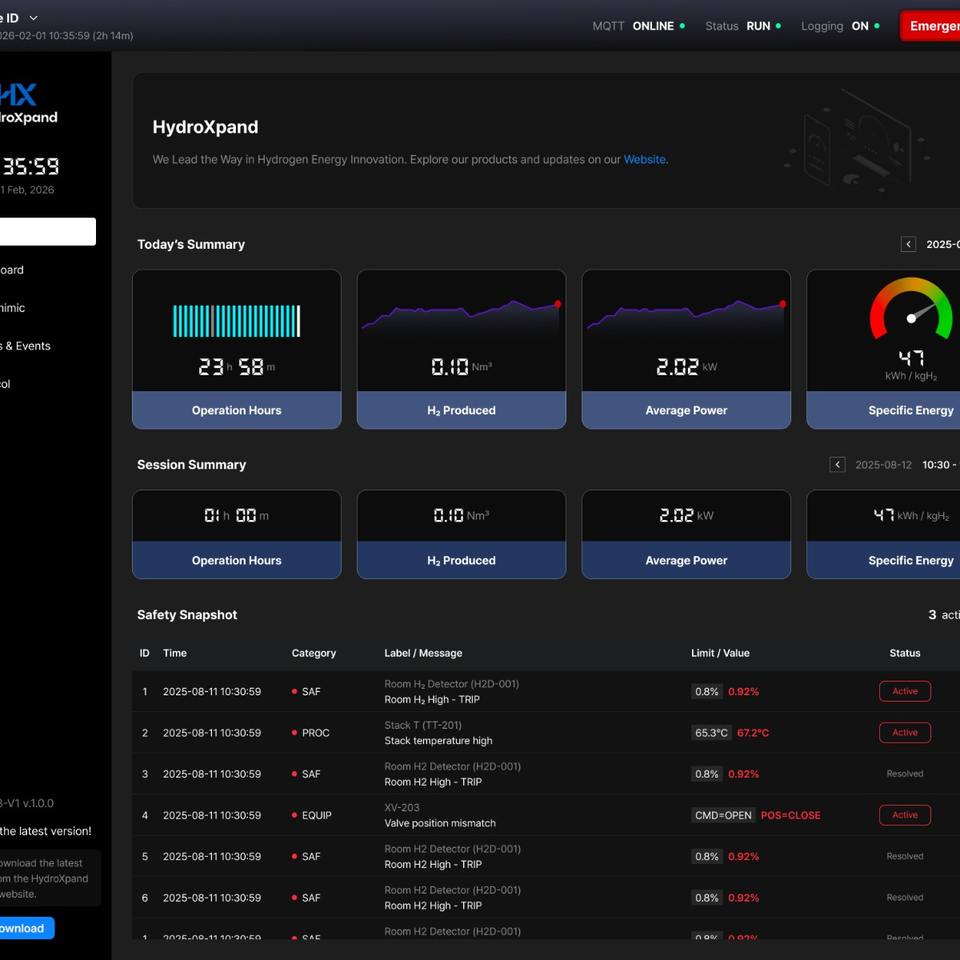Go to previous day in Today's Summary
960x960 pixels.
coord(908,244)
